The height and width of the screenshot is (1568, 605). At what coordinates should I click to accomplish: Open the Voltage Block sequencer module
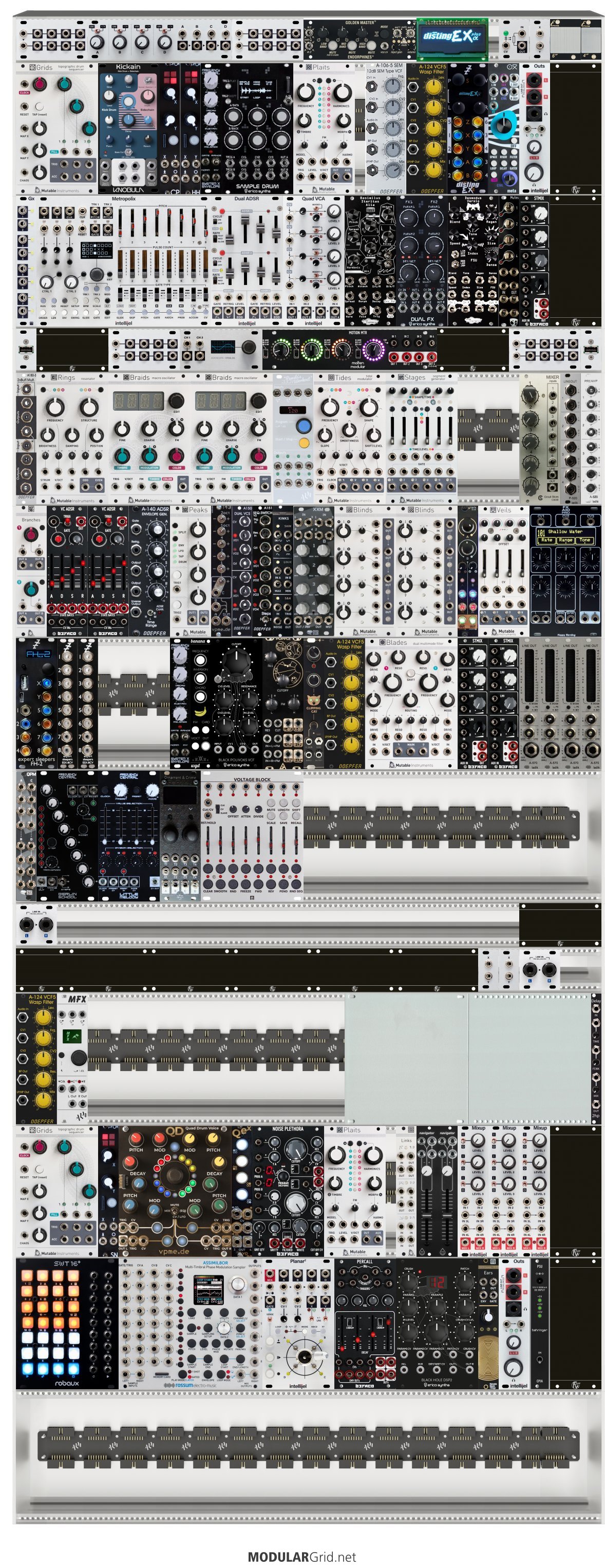(252, 835)
